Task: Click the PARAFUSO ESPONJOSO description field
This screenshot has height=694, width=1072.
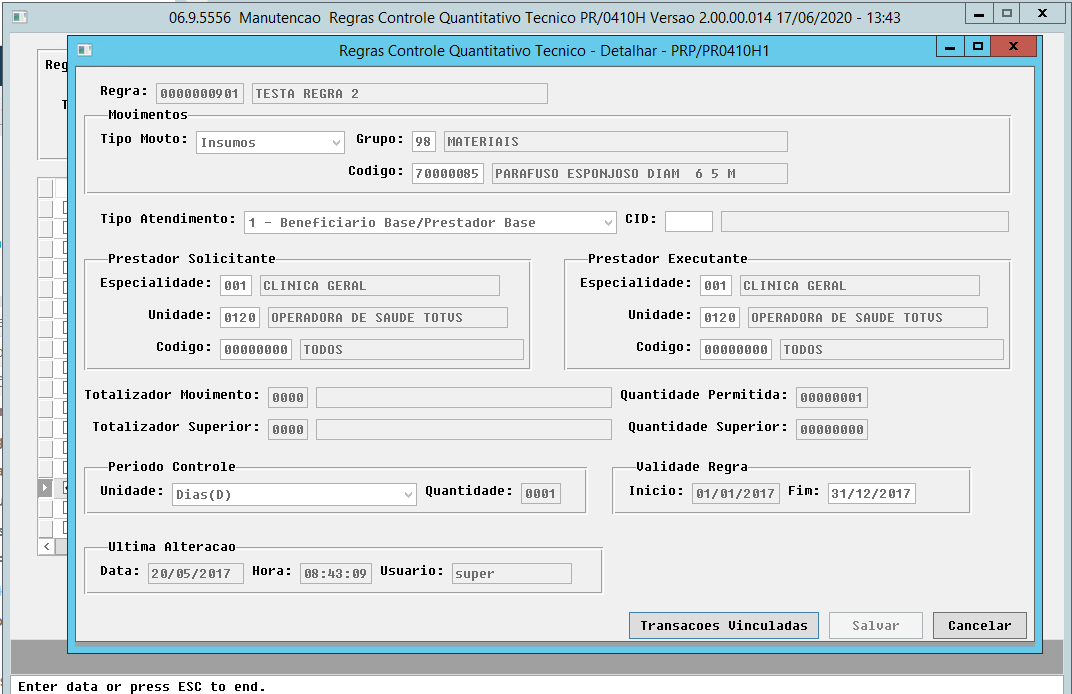Action: point(640,174)
